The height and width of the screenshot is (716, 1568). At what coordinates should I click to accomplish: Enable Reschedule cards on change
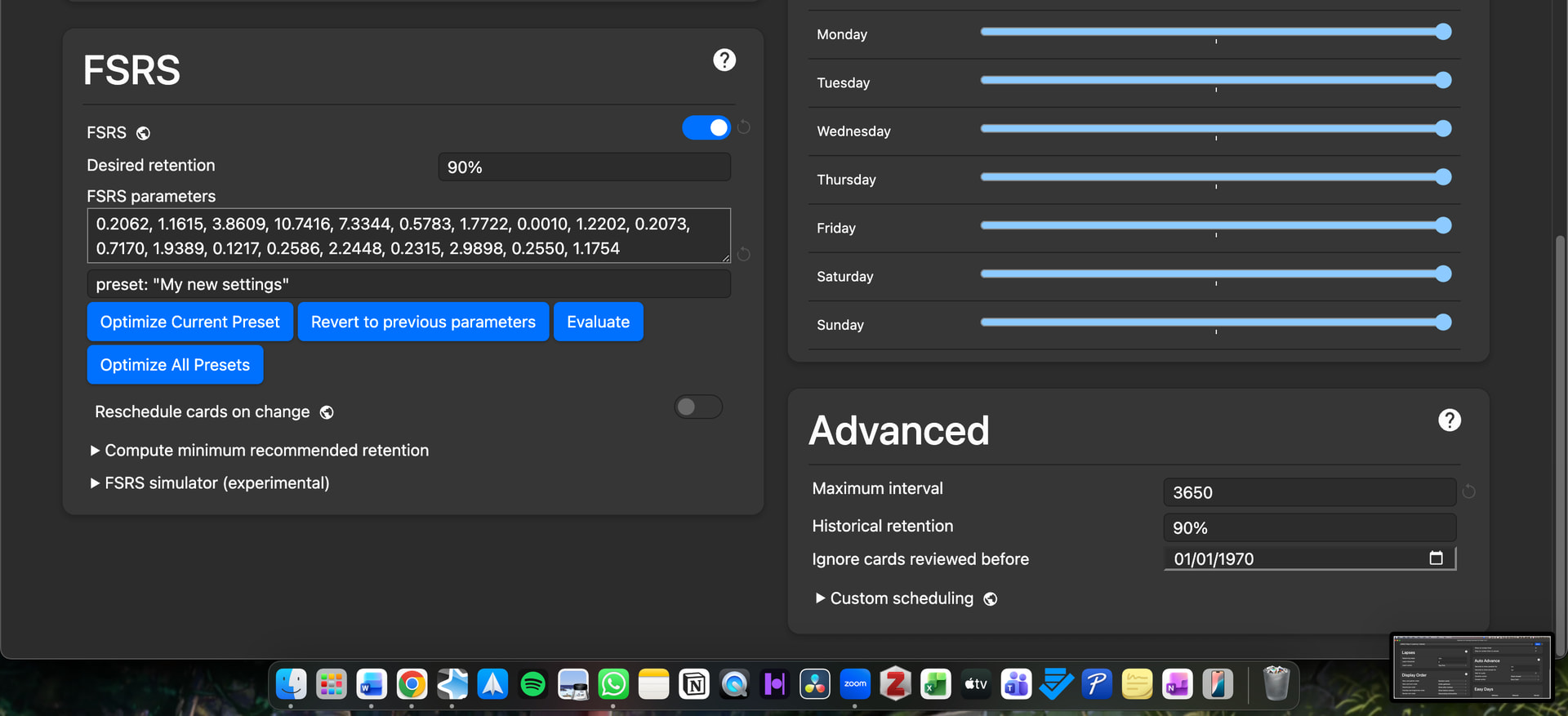click(697, 407)
